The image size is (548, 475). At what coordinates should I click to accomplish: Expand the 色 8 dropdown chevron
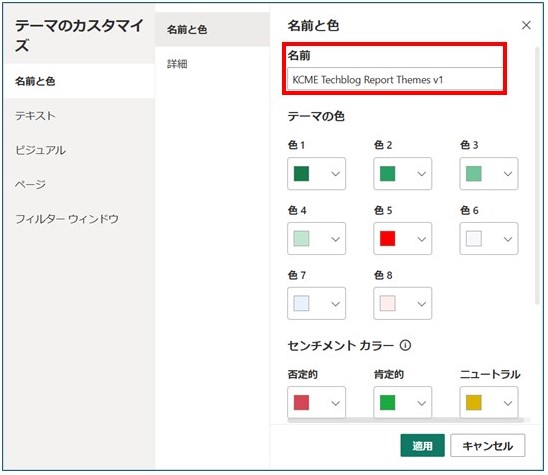pos(421,304)
